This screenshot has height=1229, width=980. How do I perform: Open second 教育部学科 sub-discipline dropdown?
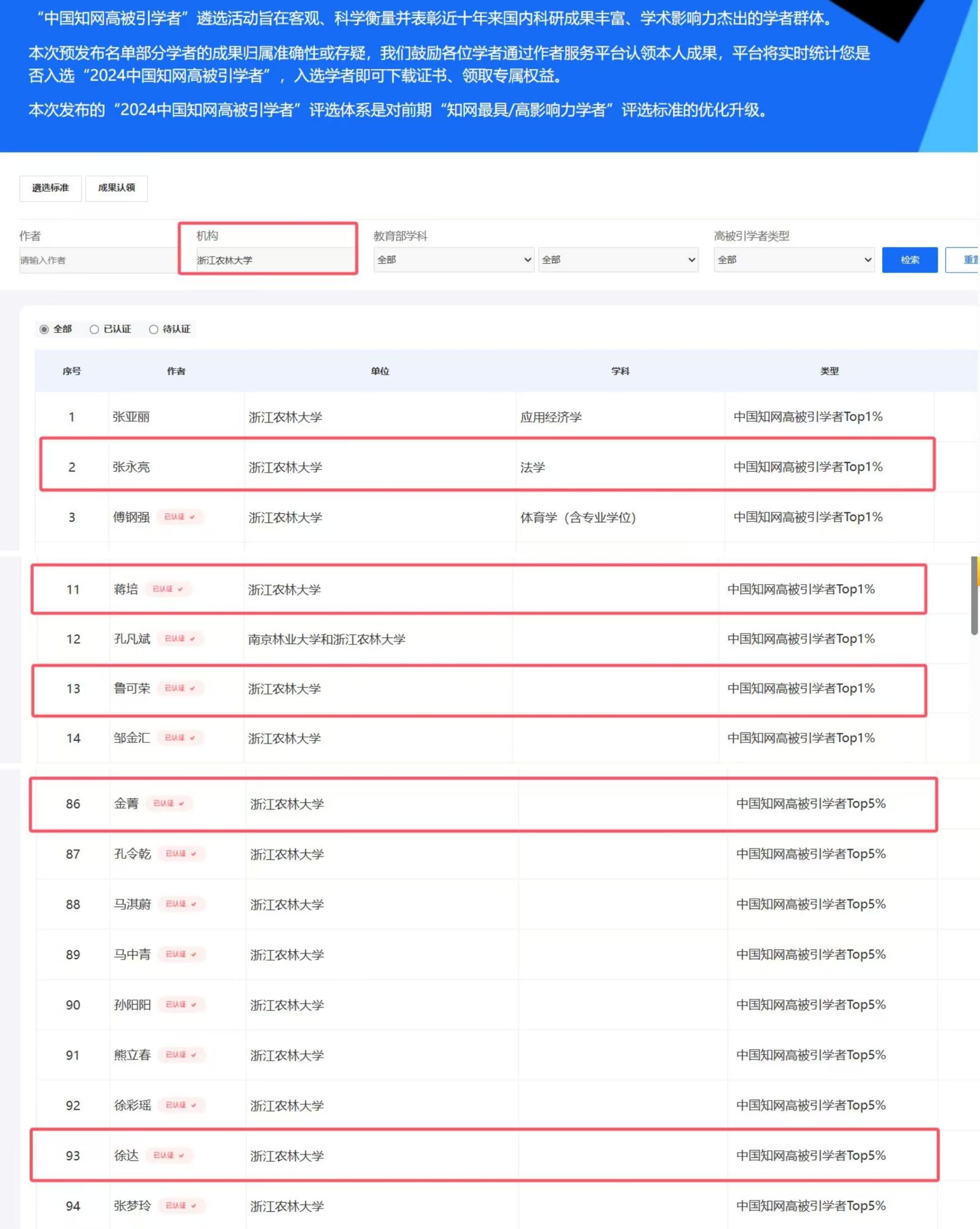point(618,260)
